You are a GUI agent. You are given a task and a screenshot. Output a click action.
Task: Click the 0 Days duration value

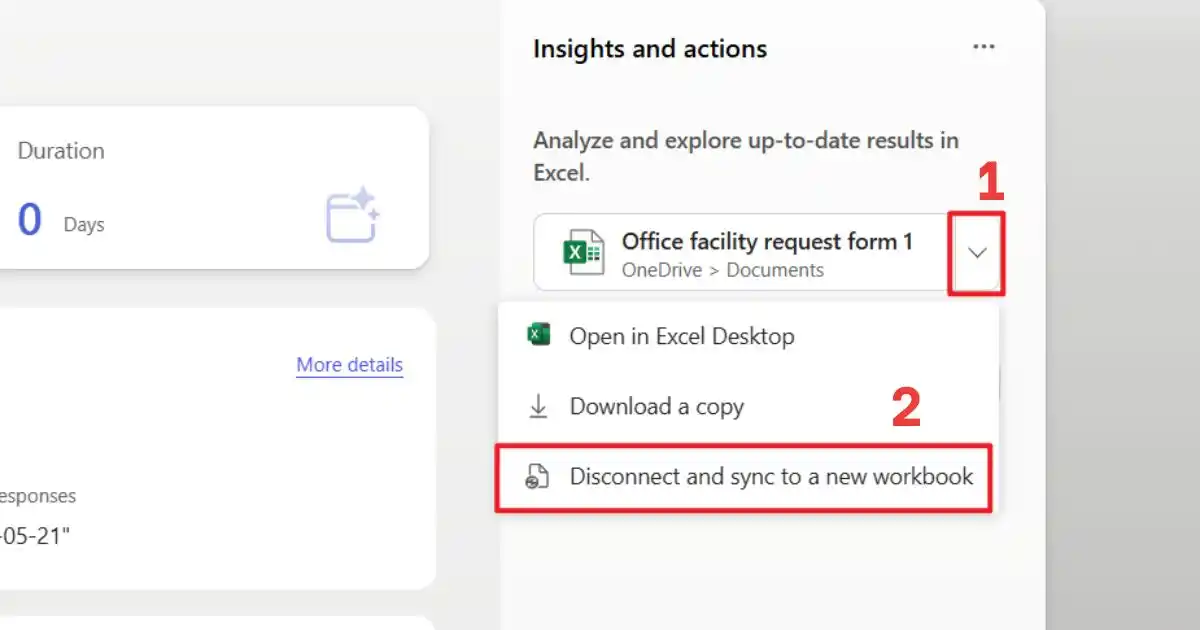click(x=61, y=219)
